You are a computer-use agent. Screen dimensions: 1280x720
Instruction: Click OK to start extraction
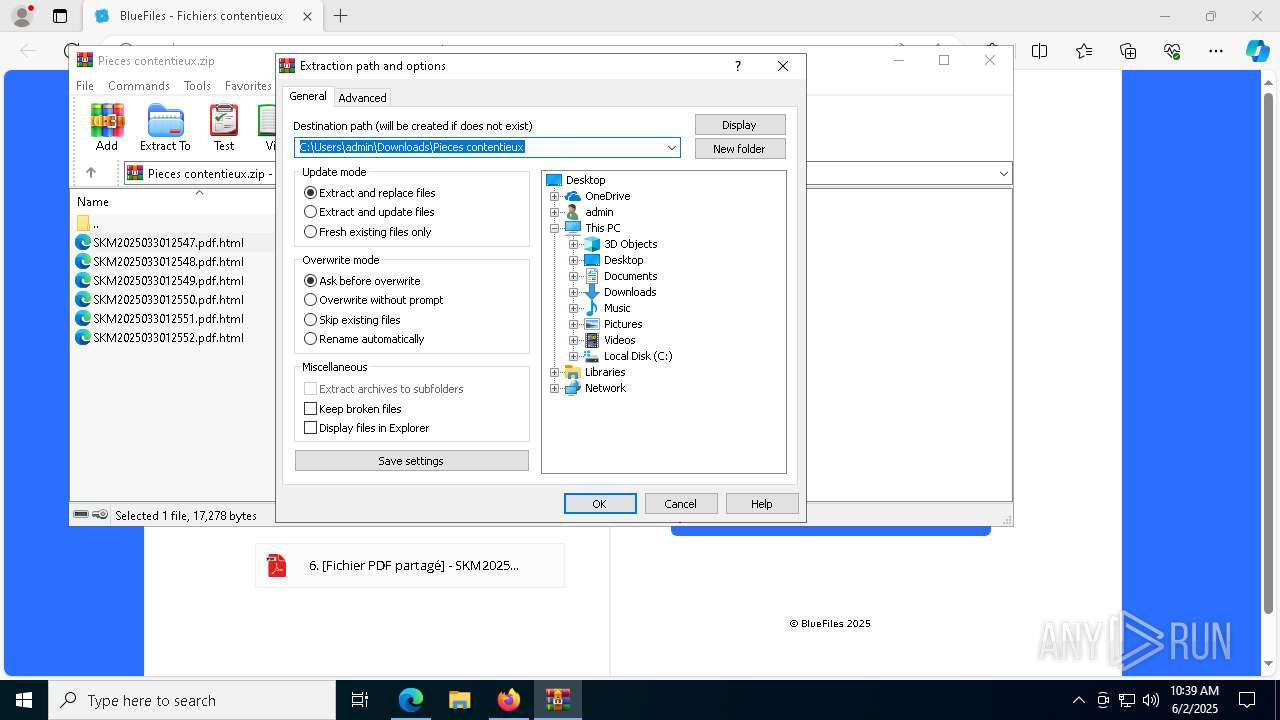(x=600, y=504)
